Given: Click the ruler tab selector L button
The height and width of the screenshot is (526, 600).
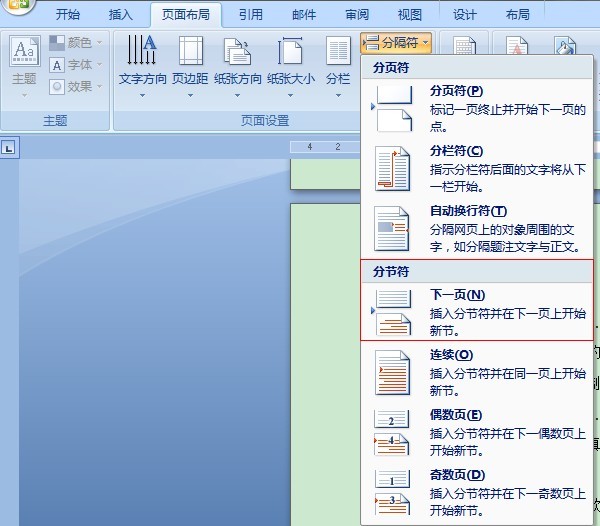Looking at the screenshot, I should click(9, 147).
